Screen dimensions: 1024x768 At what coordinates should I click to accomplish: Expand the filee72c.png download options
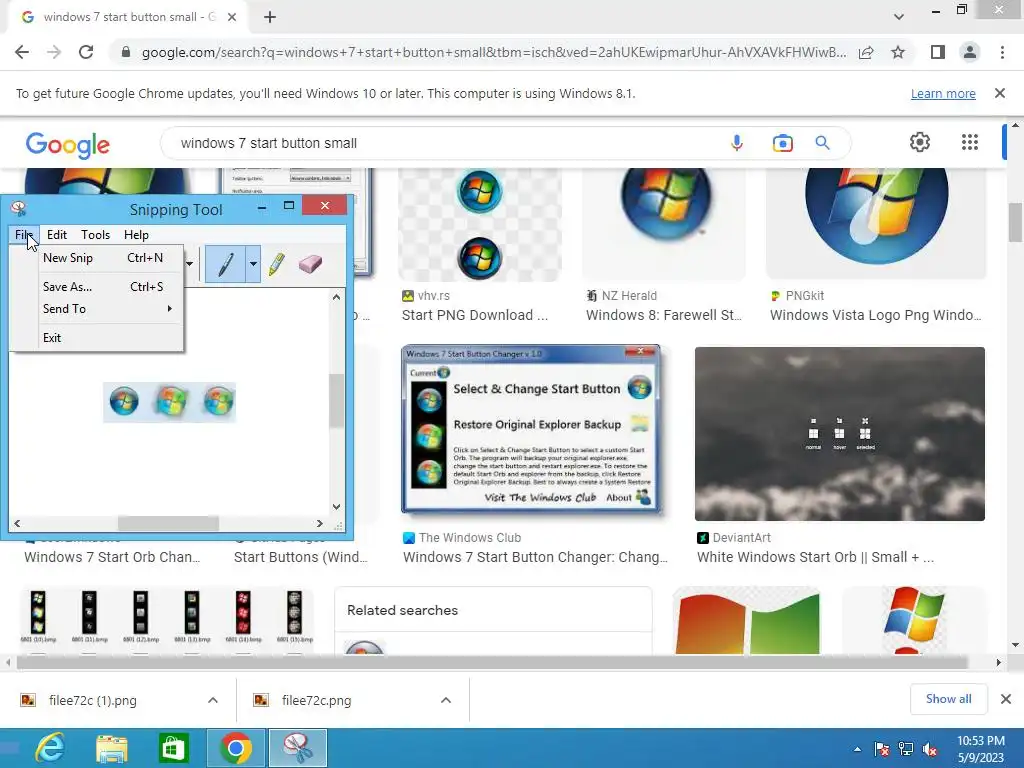tap(446, 701)
